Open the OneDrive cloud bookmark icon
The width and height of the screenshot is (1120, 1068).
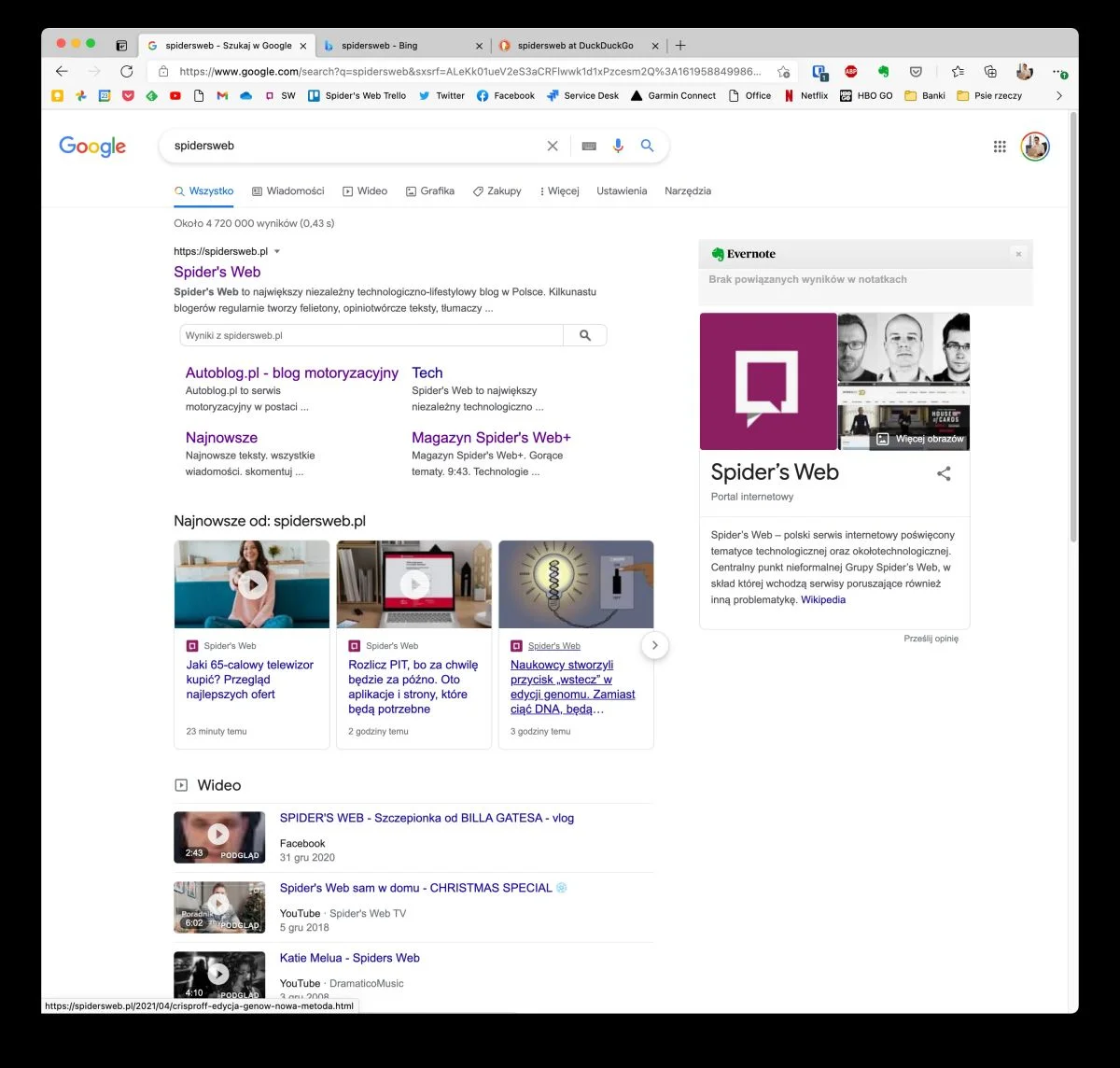pyautogui.click(x=245, y=95)
